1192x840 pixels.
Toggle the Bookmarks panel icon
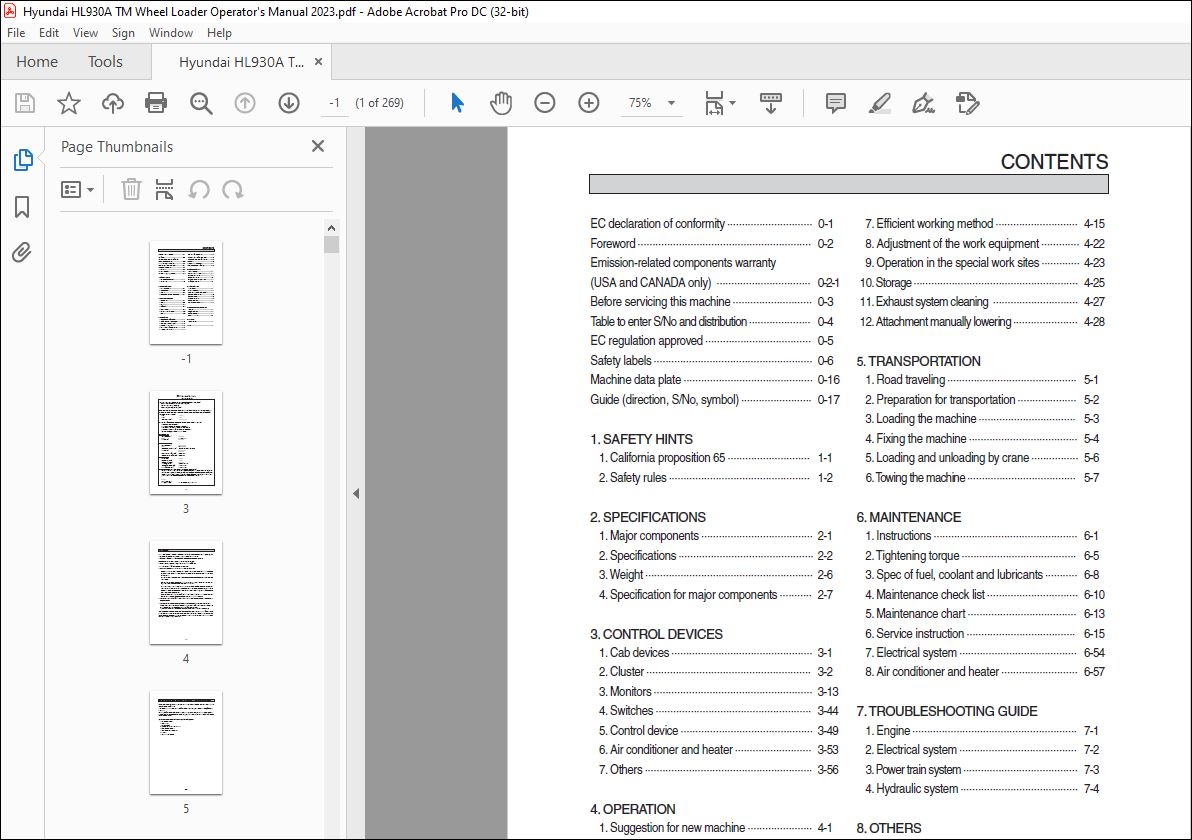coord(22,207)
